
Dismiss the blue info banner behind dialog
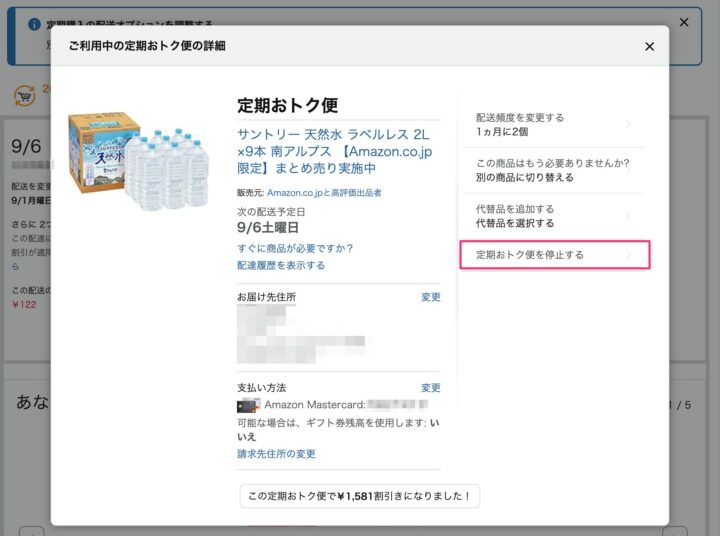(x=684, y=22)
